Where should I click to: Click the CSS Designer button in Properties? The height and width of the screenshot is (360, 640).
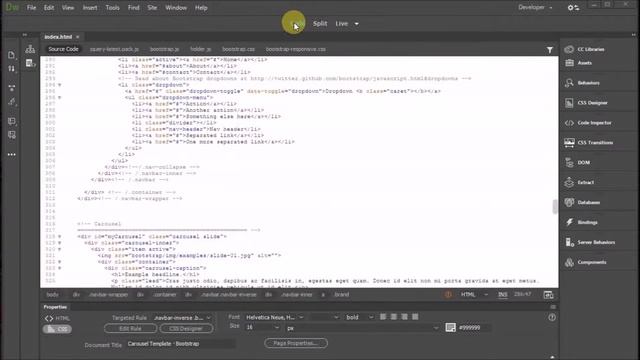(186, 328)
